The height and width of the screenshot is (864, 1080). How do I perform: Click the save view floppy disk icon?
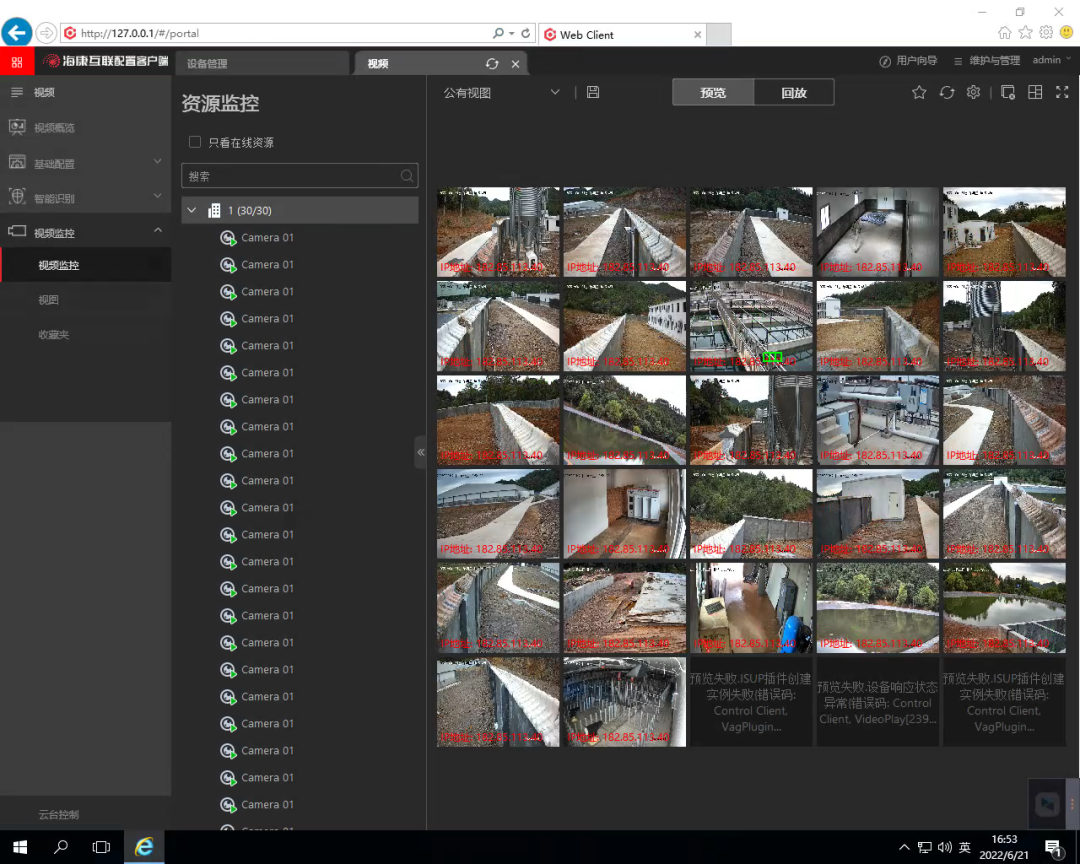(593, 93)
